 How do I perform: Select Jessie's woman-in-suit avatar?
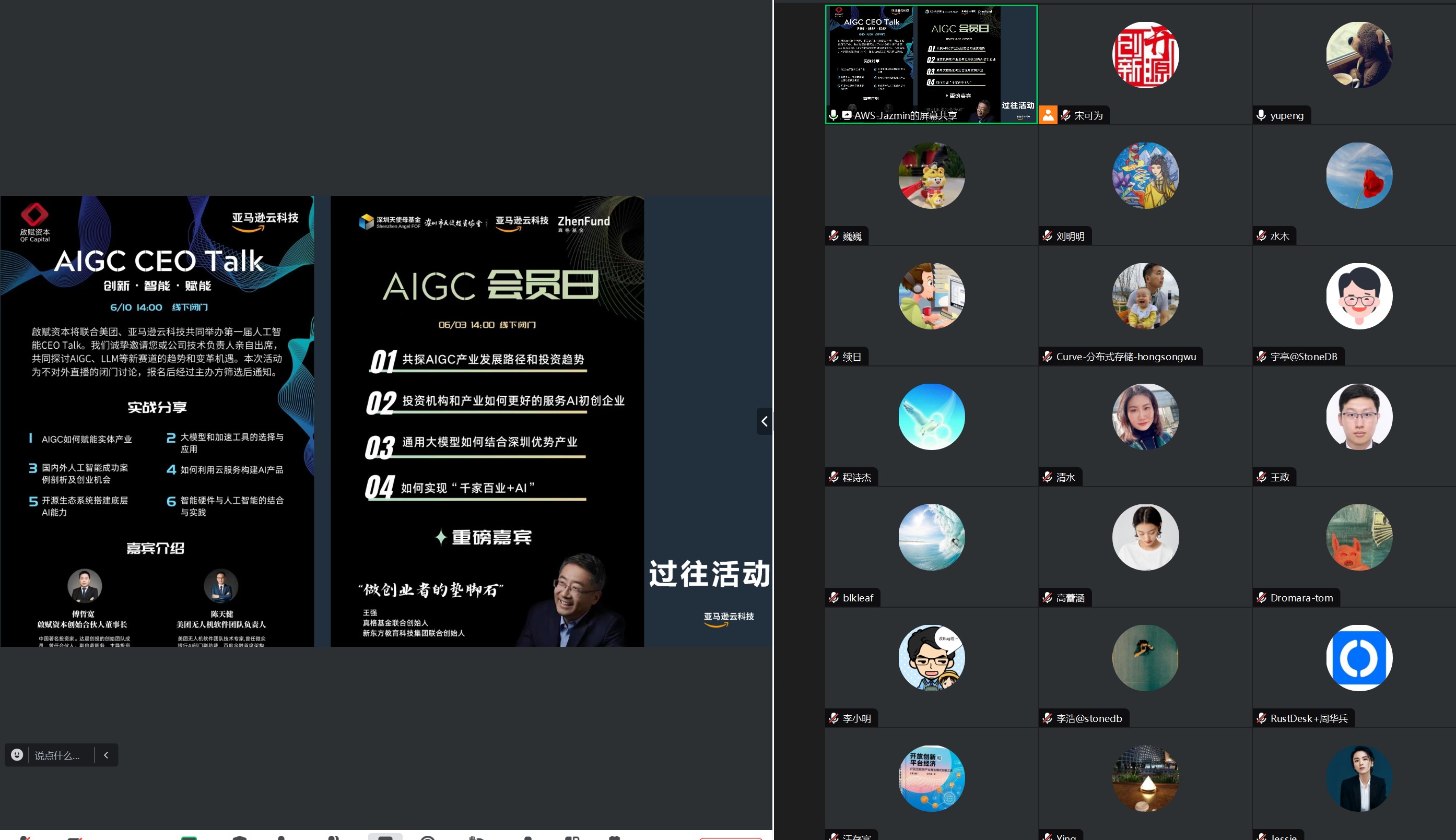(1359, 778)
